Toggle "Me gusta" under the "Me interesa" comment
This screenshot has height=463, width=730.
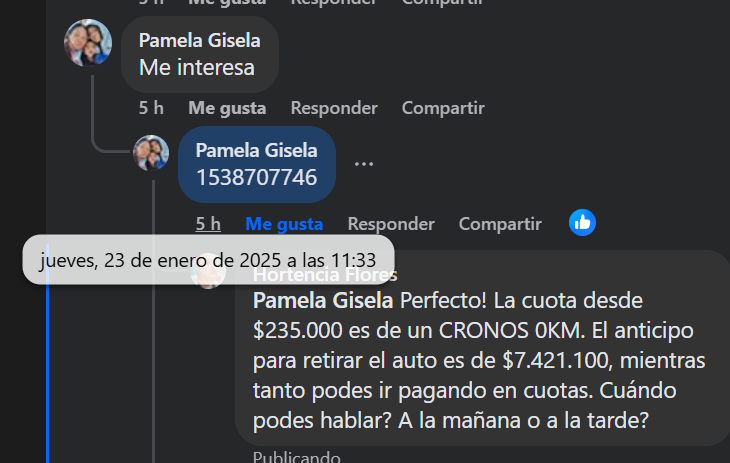[x=227, y=107]
